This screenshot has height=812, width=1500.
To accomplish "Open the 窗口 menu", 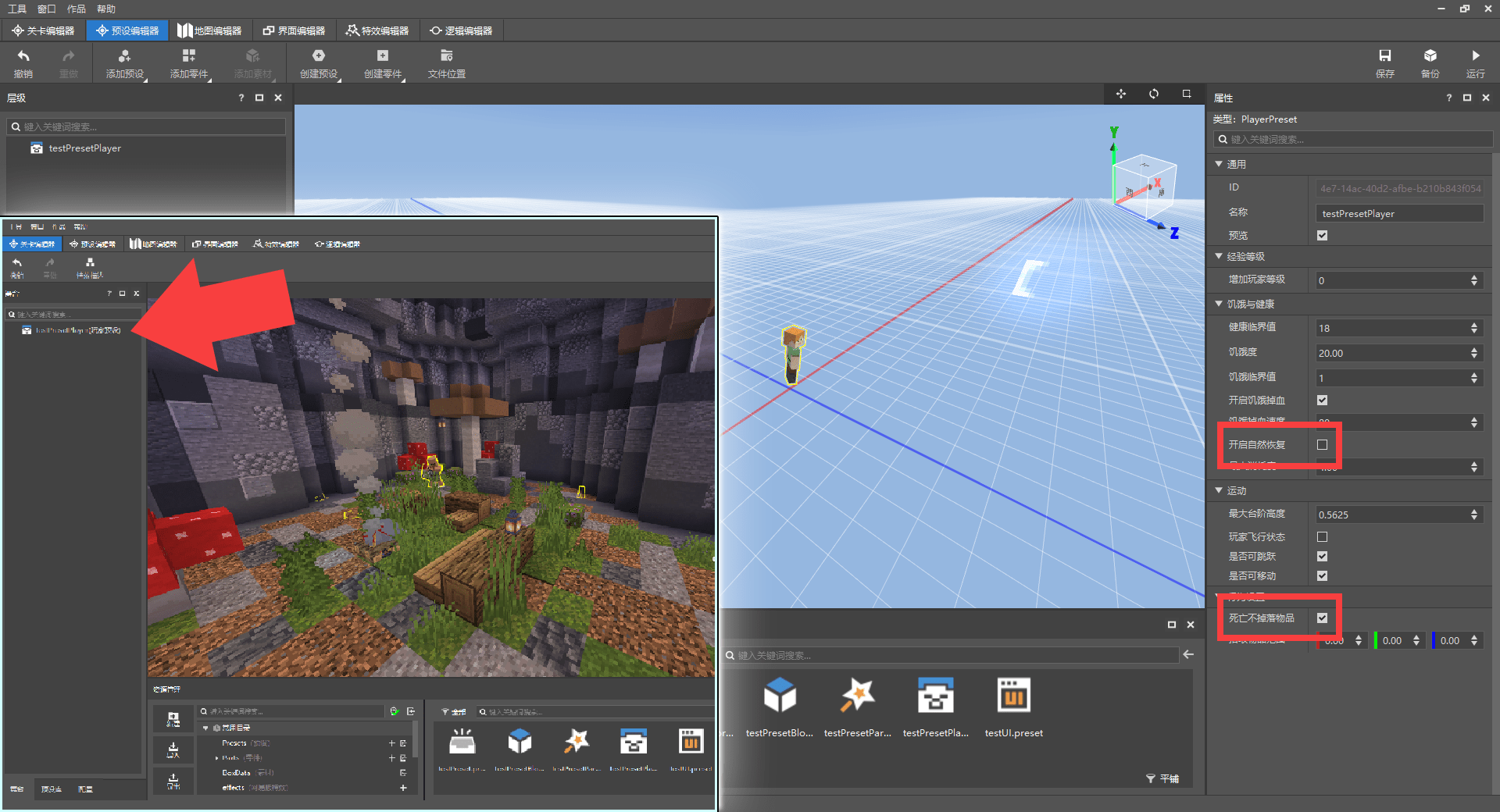I will click(47, 9).
